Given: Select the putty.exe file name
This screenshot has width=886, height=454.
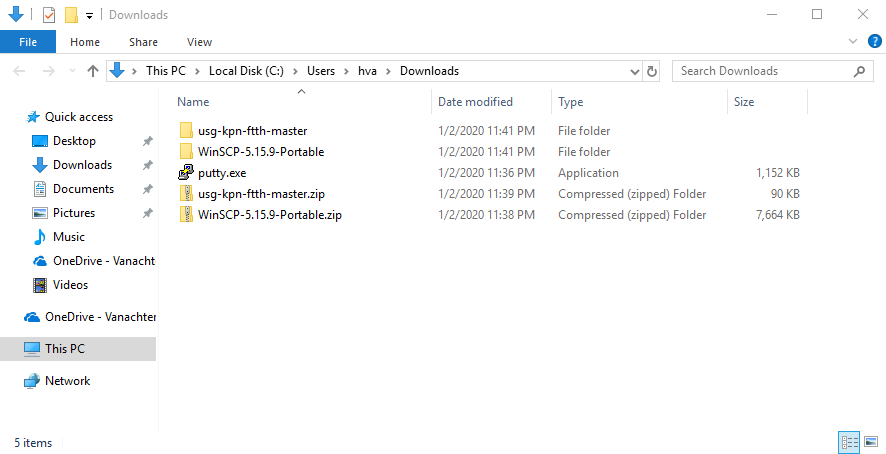Looking at the screenshot, I should pos(222,173).
